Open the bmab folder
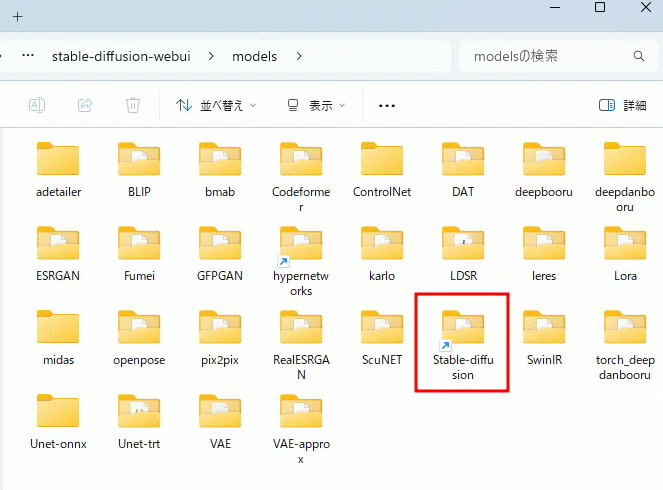 220,171
